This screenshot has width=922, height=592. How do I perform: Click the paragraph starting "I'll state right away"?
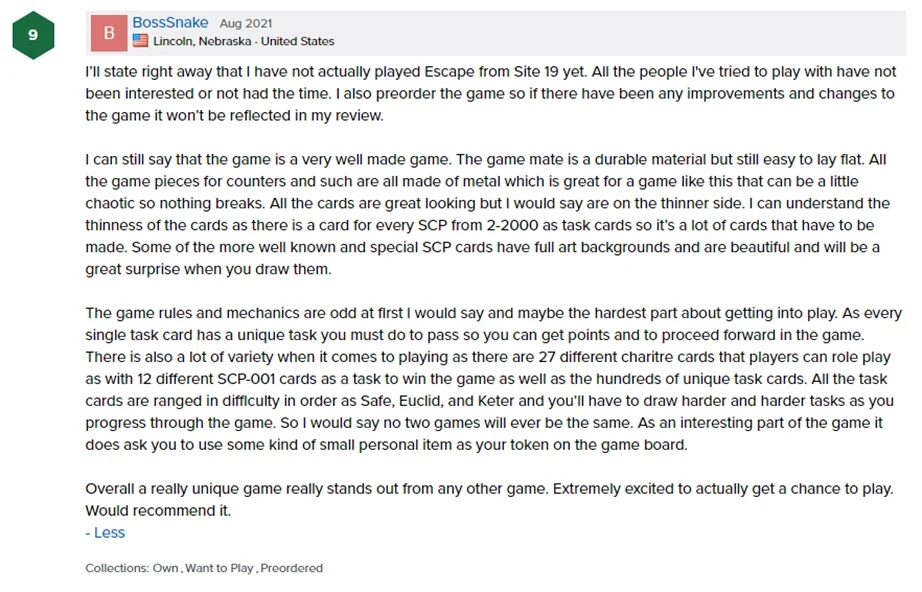coord(490,94)
